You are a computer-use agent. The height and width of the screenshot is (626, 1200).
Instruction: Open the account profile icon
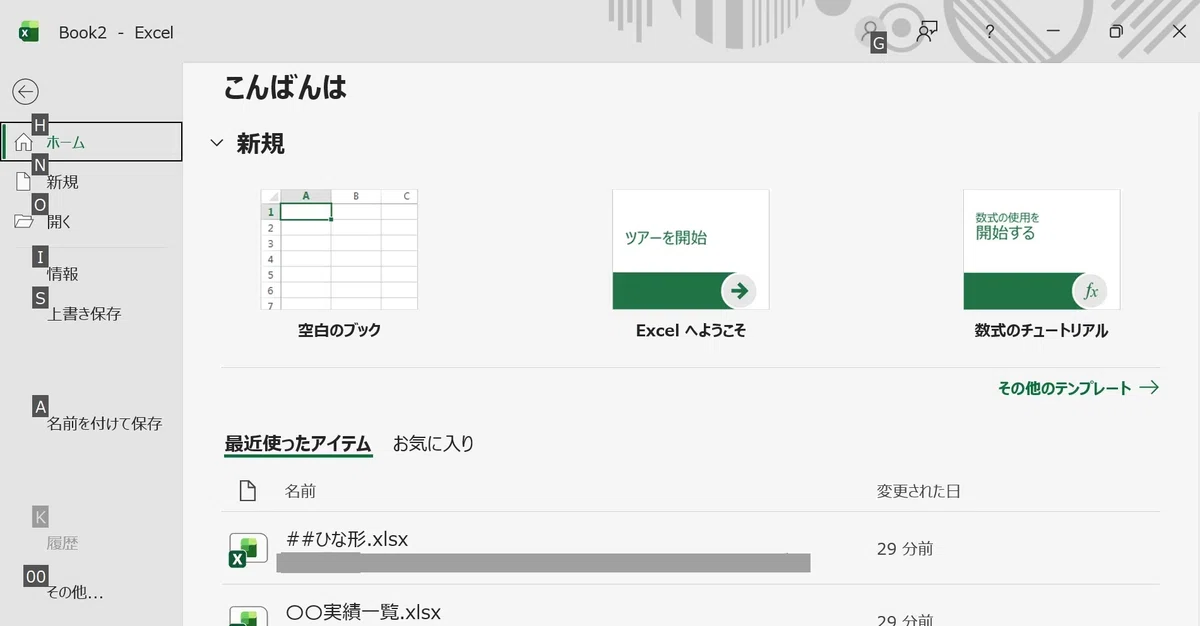[x=869, y=31]
